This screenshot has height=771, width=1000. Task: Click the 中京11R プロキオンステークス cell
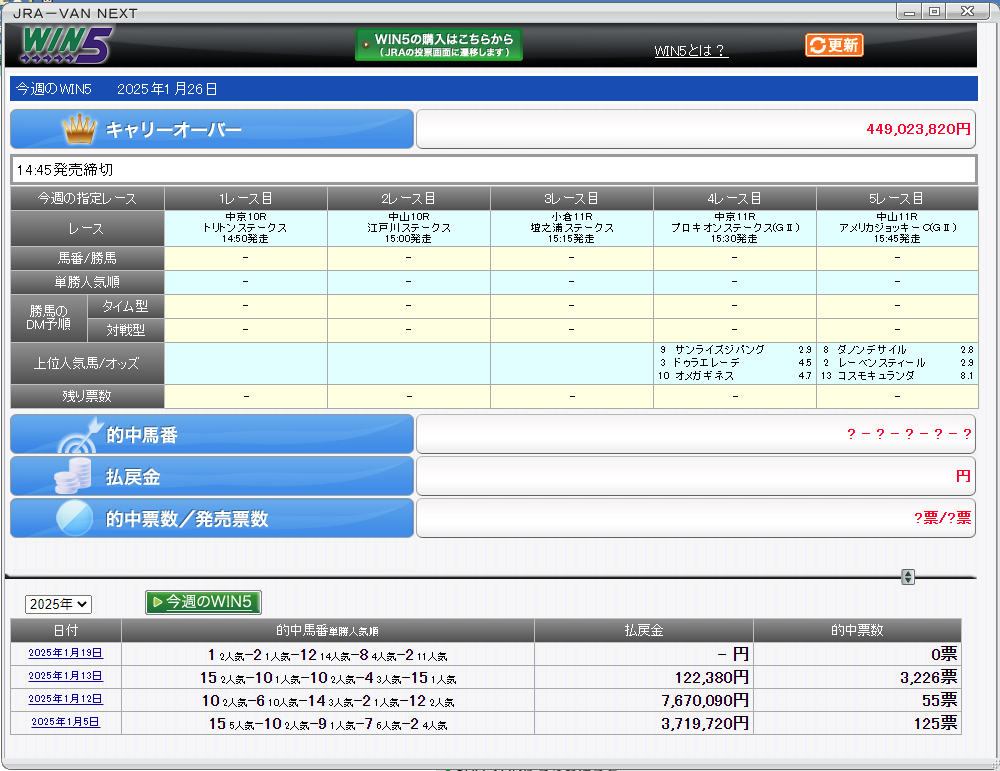735,228
